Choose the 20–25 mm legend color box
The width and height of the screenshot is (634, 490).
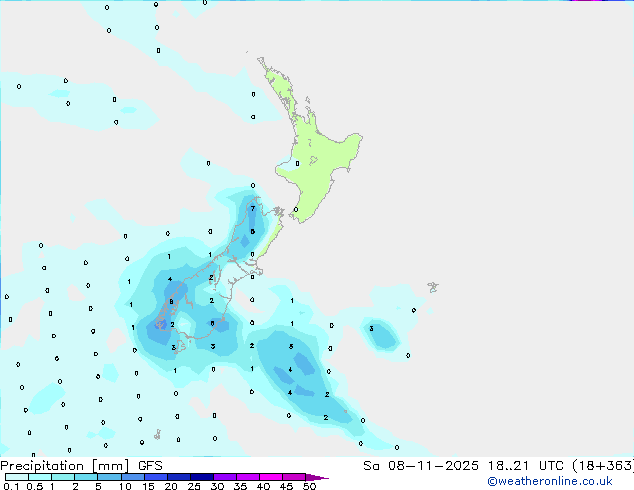coord(179,477)
